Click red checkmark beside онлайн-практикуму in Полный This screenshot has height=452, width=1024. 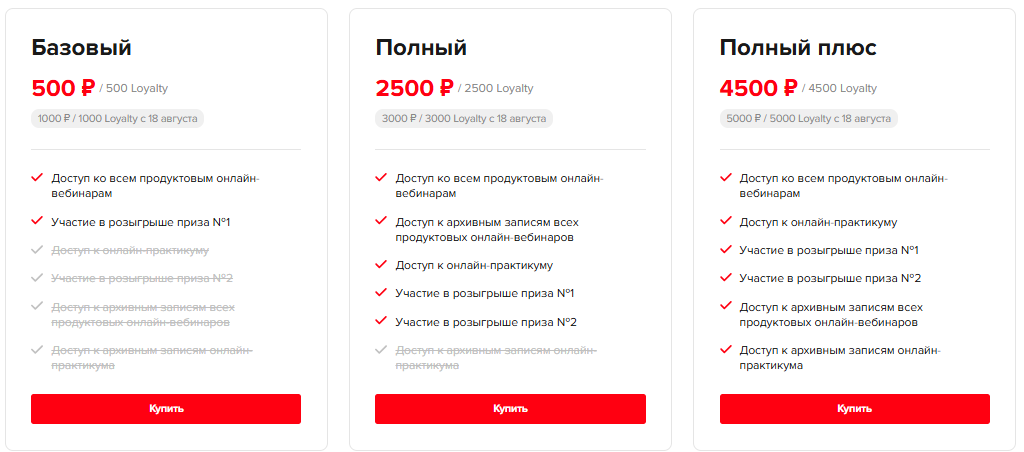click(x=381, y=265)
